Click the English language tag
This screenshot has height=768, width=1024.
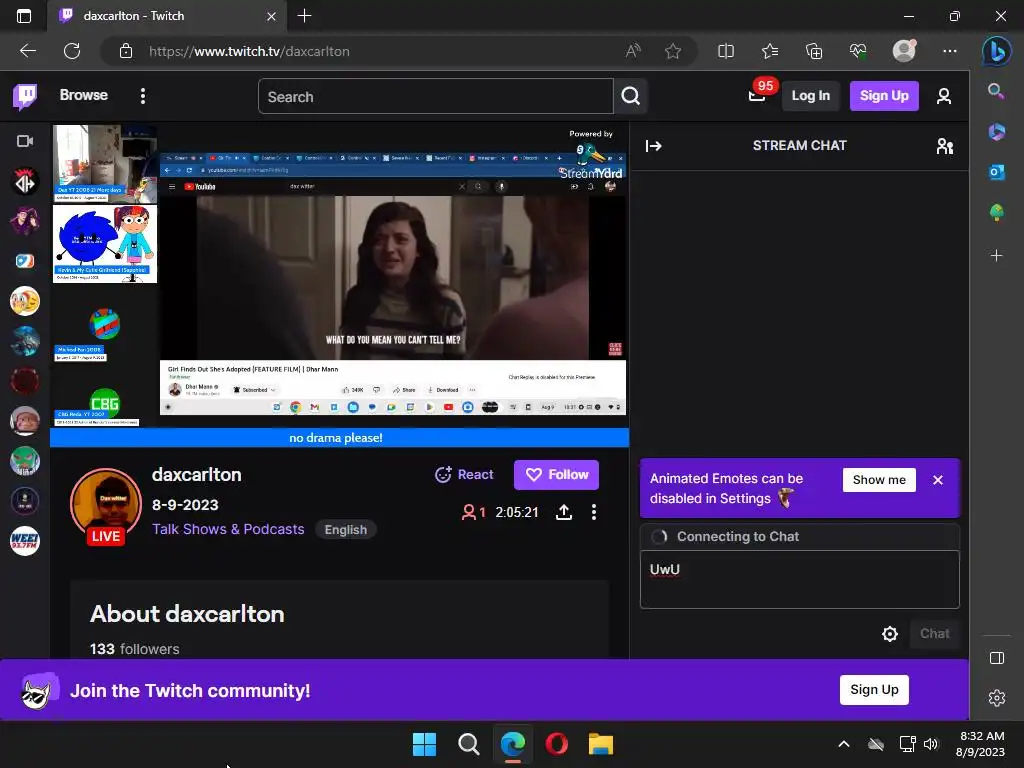click(345, 530)
